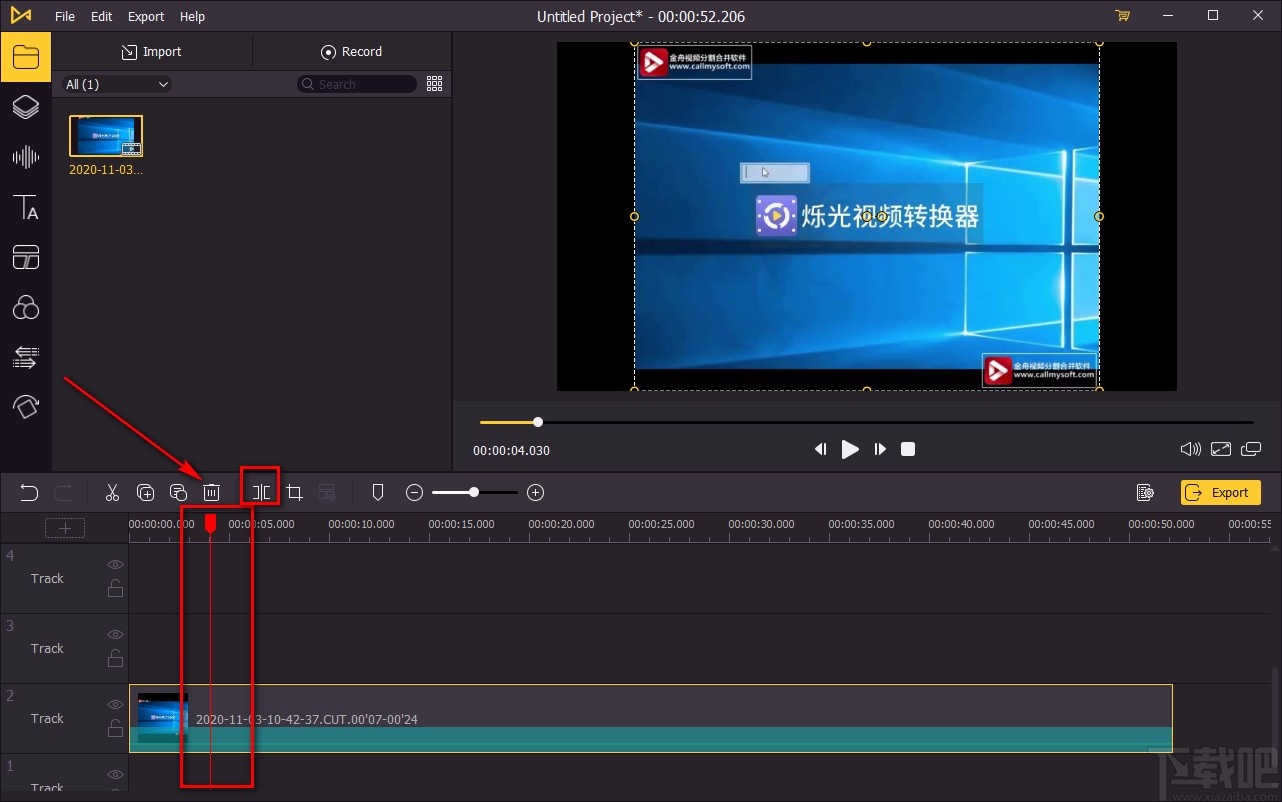Screen dimensions: 1282x802
Task: Click the Split clip icon in toolbar
Action: (x=261, y=492)
